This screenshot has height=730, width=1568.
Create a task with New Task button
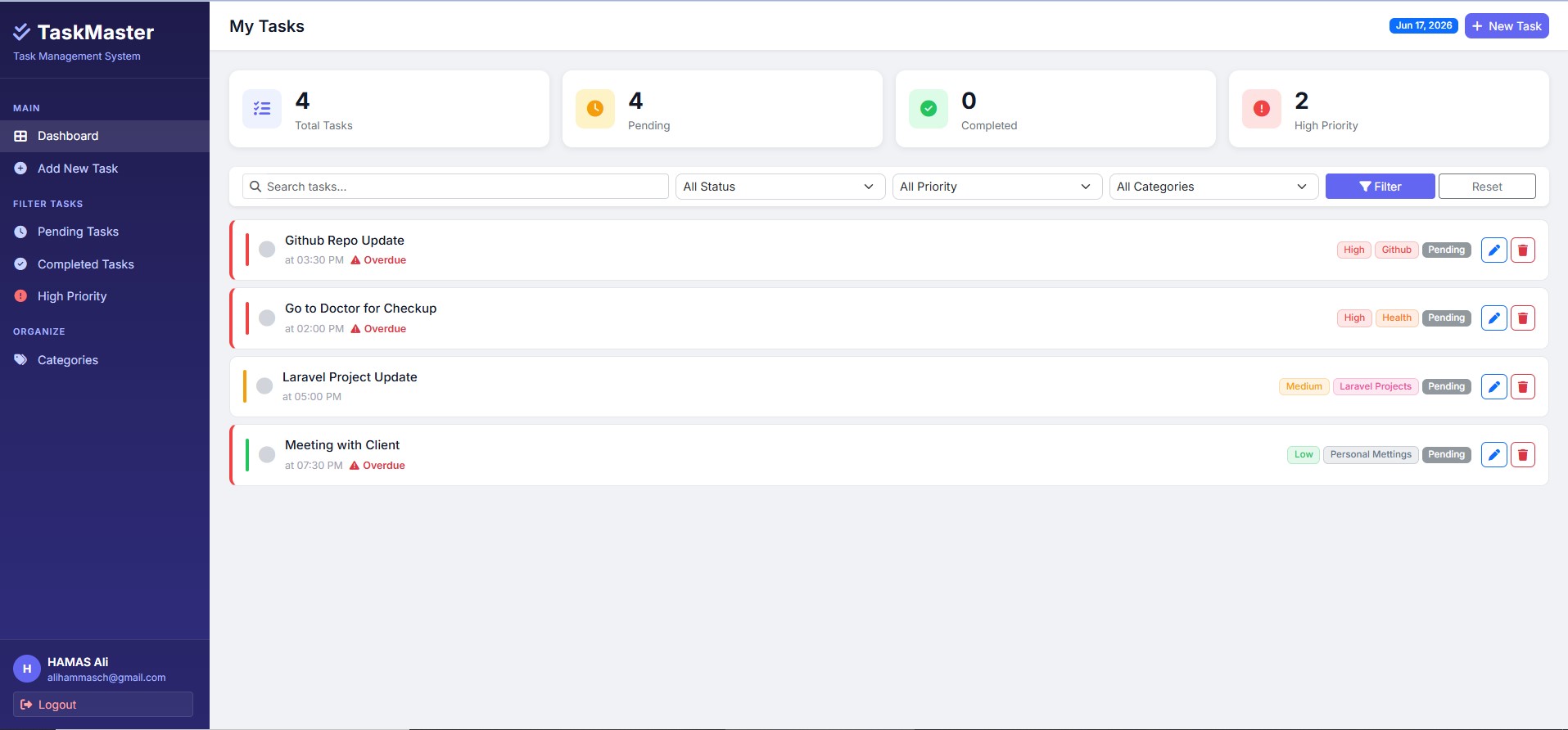pyautogui.click(x=1507, y=26)
